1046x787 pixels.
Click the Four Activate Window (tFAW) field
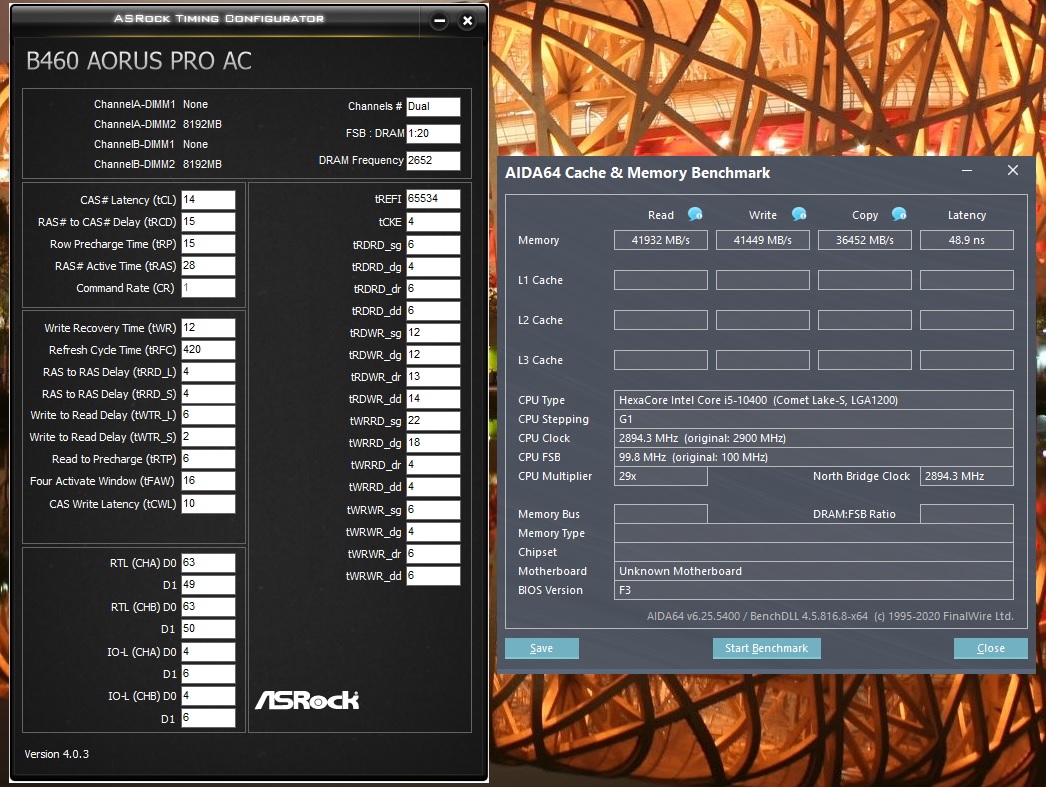pyautogui.click(x=208, y=482)
